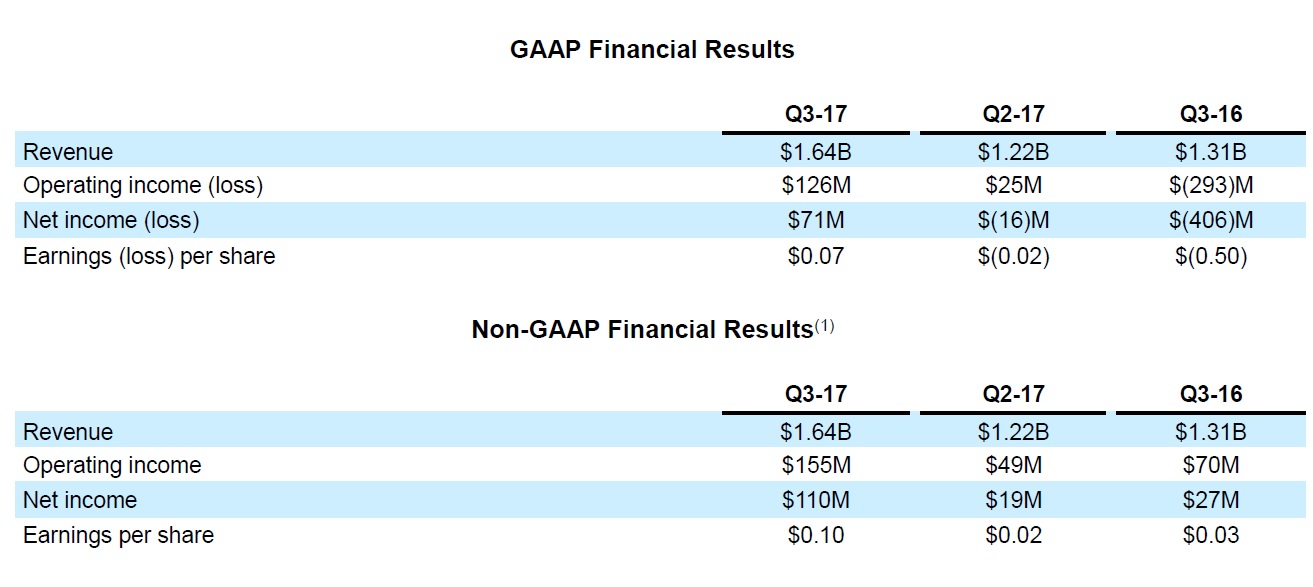Image resolution: width=1313 pixels, height=587 pixels.
Task: Click the GAAP Financial Results heading
Action: (x=652, y=50)
